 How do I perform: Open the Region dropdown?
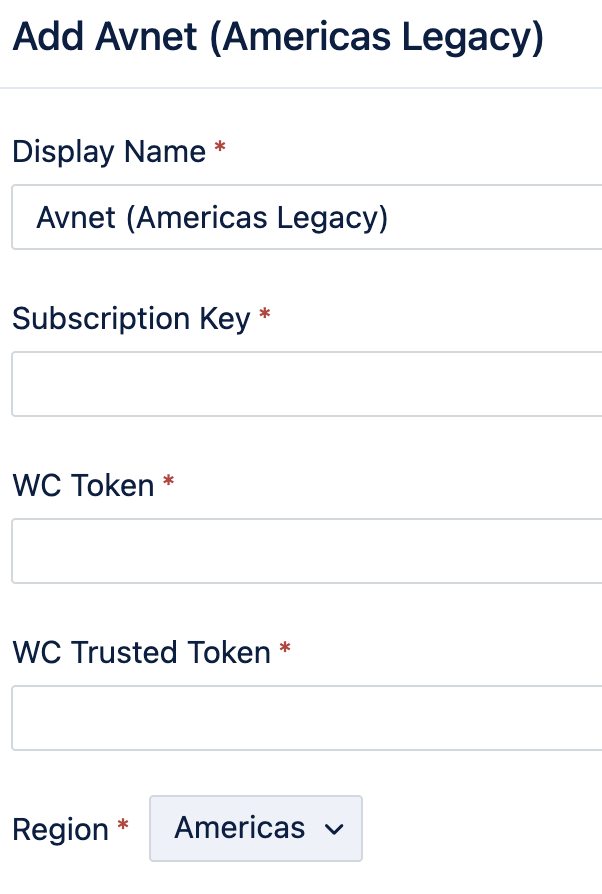tap(256, 828)
